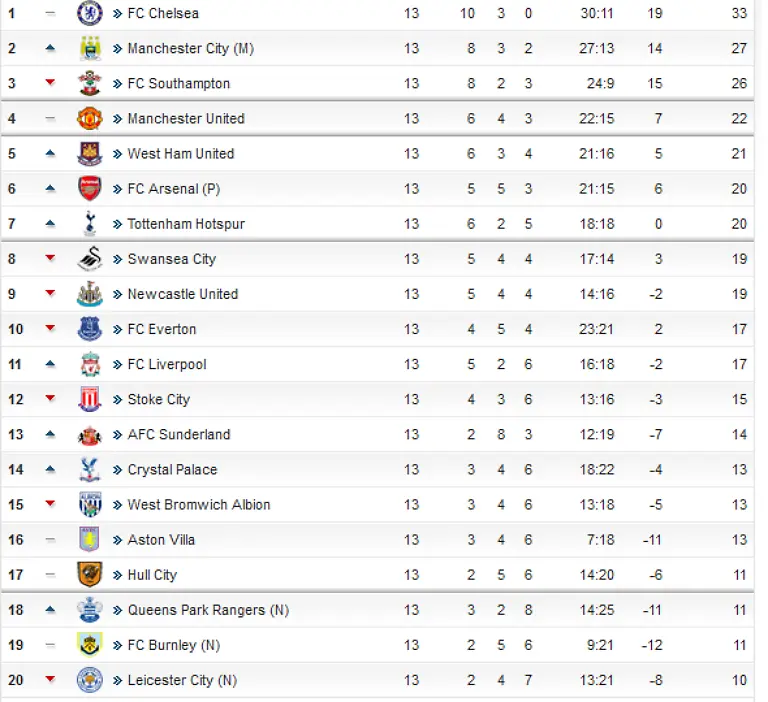The width and height of the screenshot is (768, 702).
Task: Open the Newcastle United team link
Action: coord(182,294)
